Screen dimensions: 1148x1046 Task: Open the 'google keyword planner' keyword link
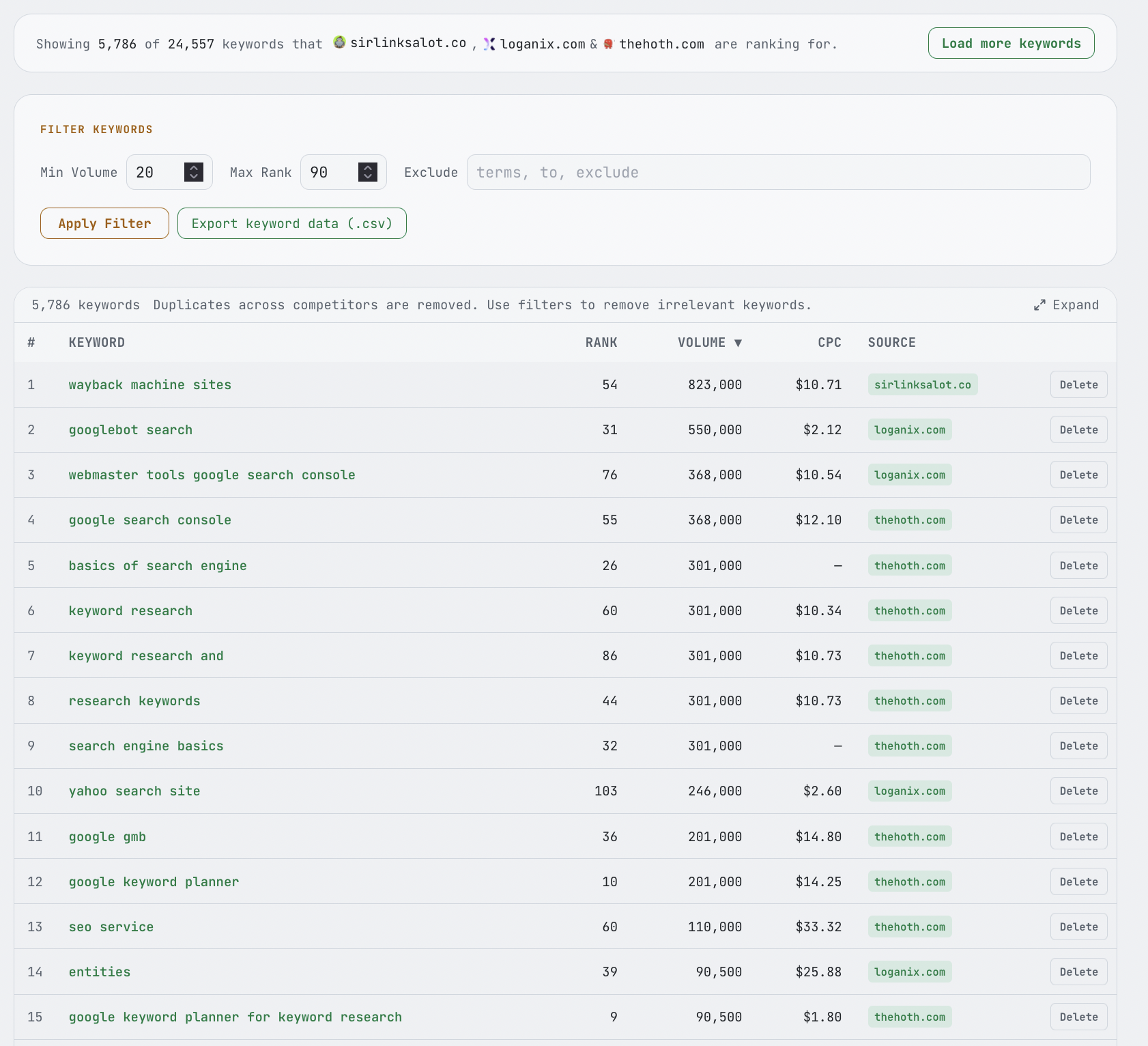pyautogui.click(x=154, y=881)
